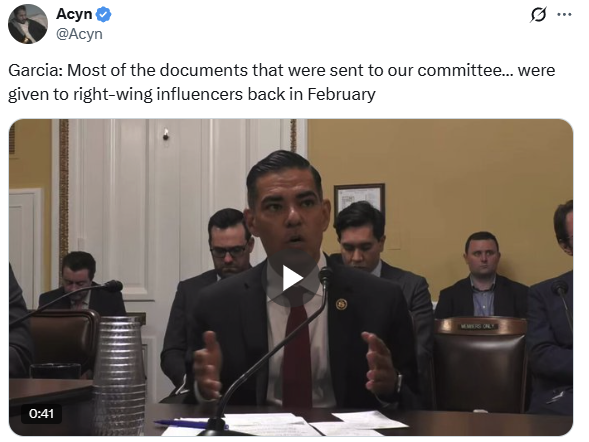Click the microphone head in front of speaker
Screen dimensions: 589x442
[x=325, y=276]
